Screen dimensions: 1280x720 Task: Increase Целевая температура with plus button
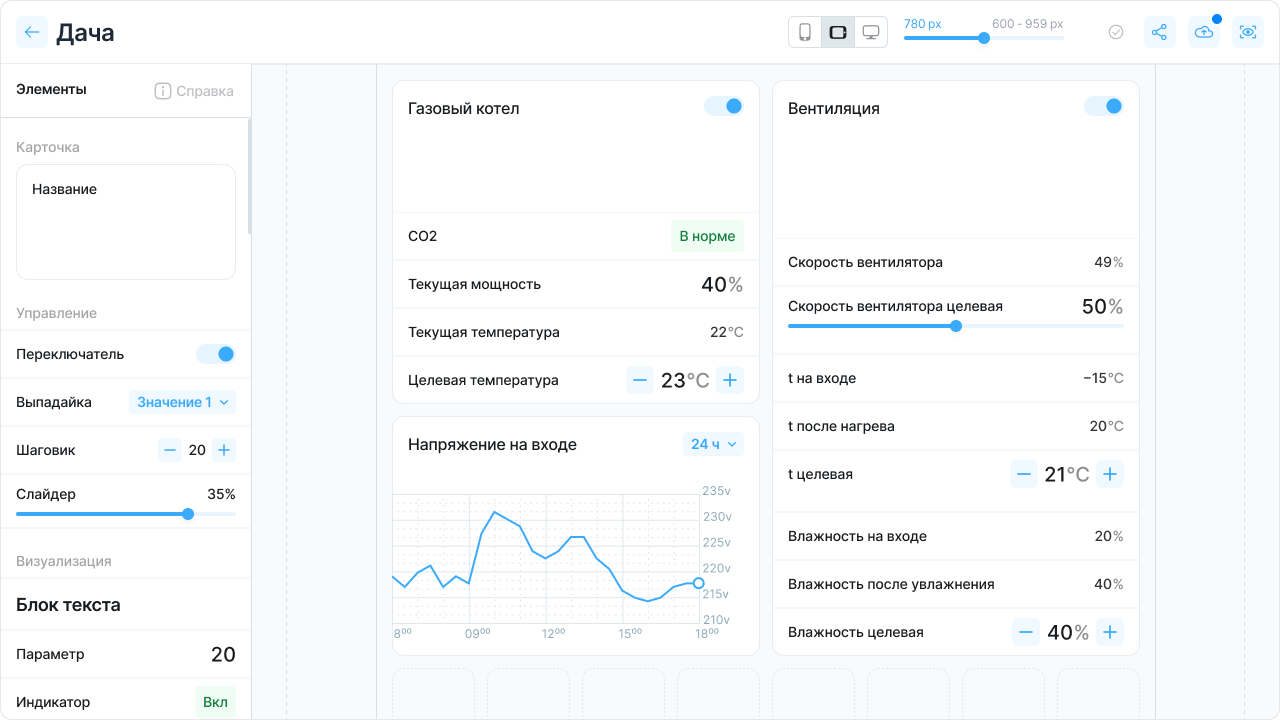pos(730,380)
